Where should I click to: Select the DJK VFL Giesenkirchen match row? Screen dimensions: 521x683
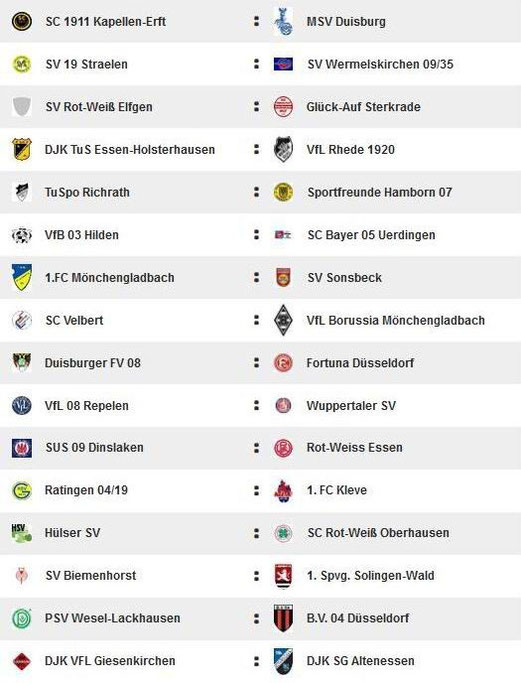click(260, 661)
